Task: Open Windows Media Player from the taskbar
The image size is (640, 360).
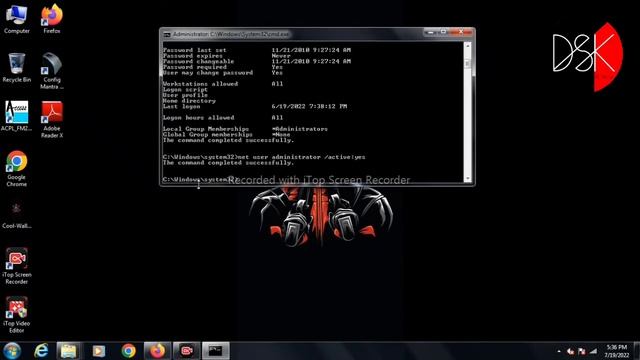Action: click(98, 351)
